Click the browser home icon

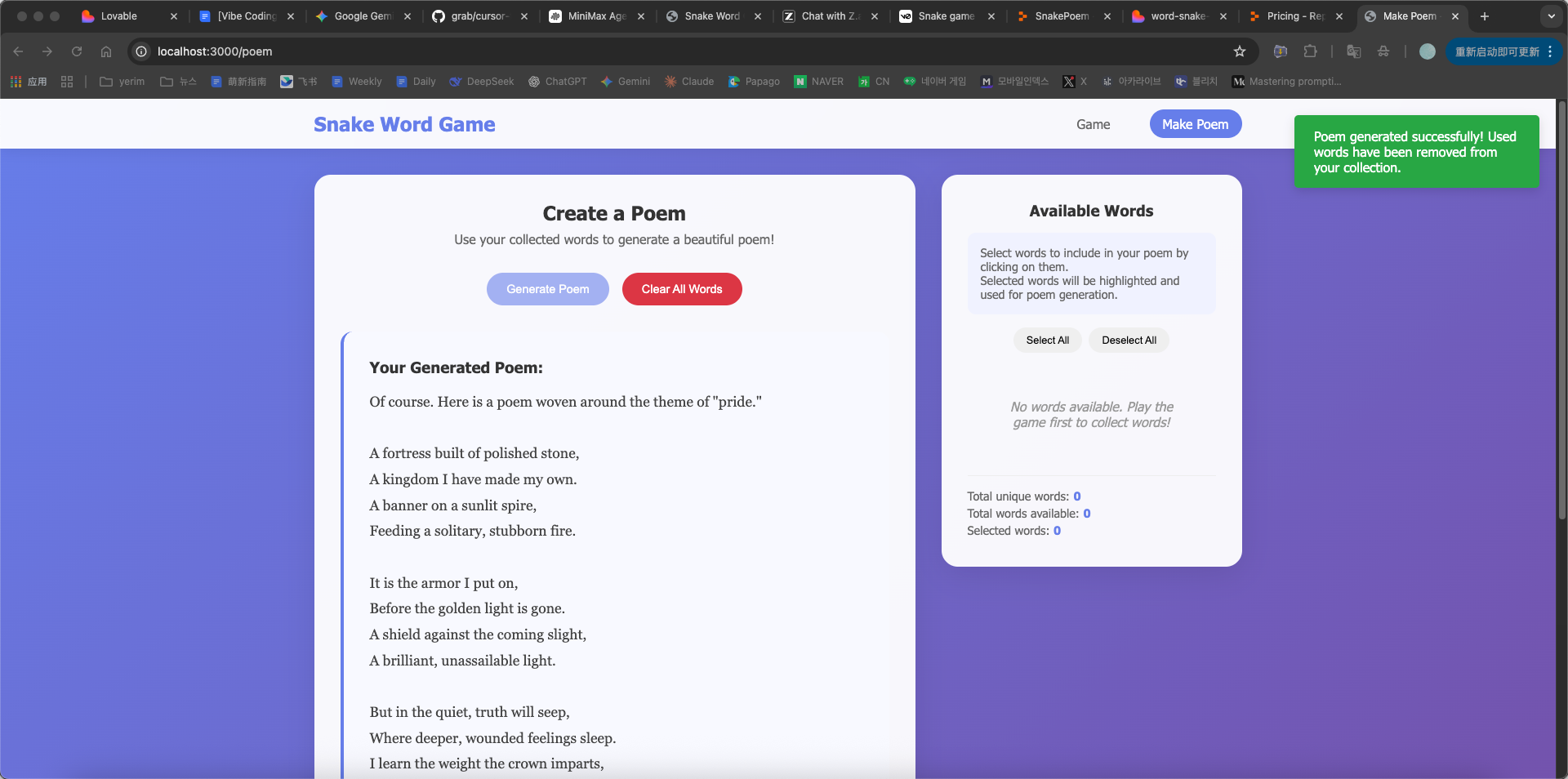pos(106,51)
